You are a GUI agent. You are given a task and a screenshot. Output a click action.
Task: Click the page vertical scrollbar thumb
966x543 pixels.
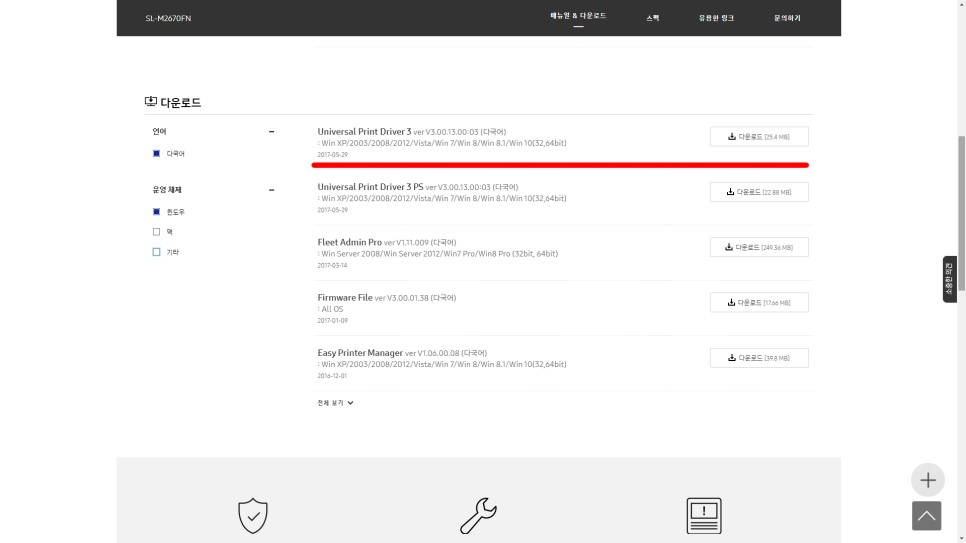click(961, 214)
